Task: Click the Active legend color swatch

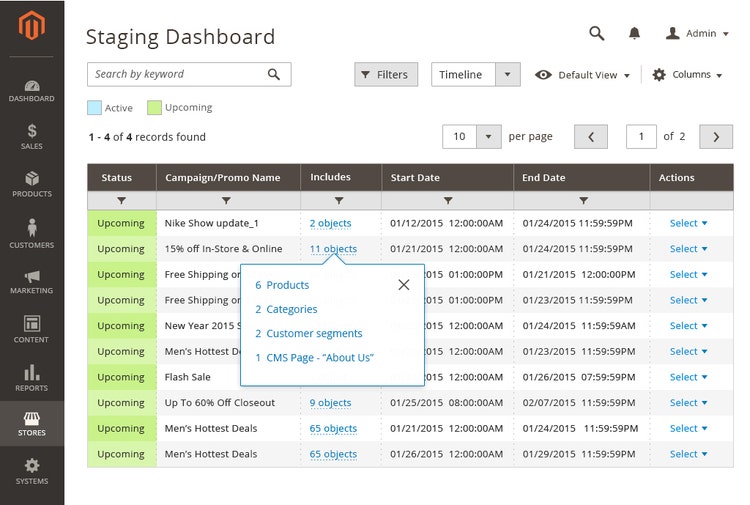Action: click(x=94, y=108)
